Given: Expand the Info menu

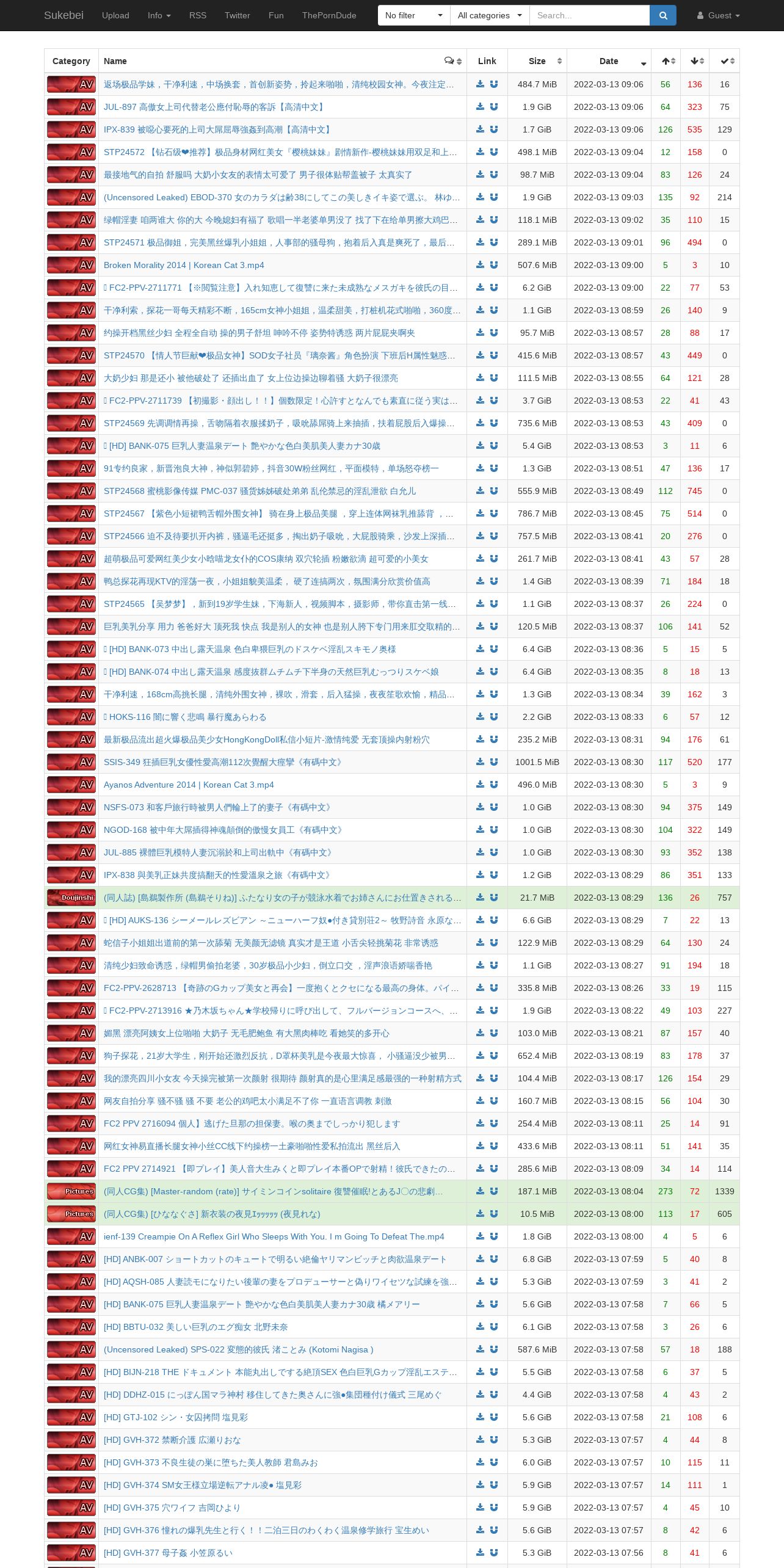Looking at the screenshot, I should [x=159, y=15].
